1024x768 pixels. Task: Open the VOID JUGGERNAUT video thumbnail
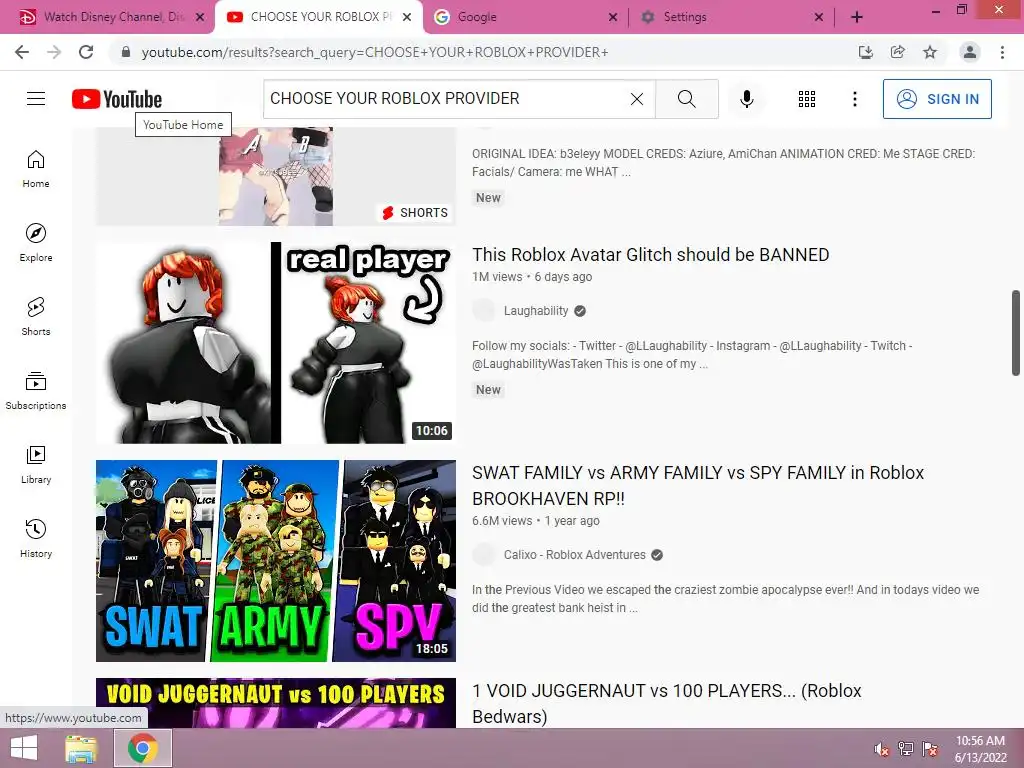click(276, 703)
